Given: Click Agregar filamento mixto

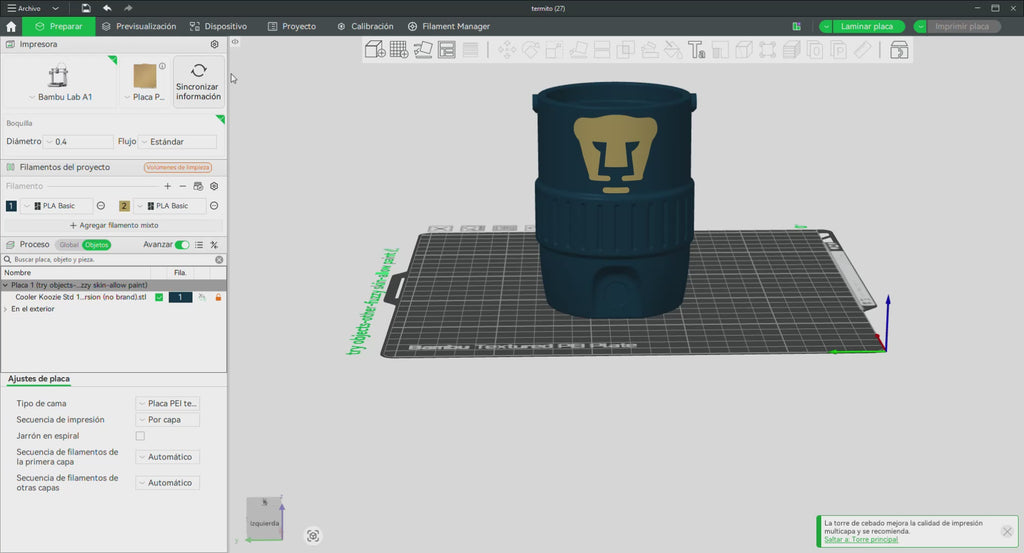Looking at the screenshot, I should coord(114,225).
